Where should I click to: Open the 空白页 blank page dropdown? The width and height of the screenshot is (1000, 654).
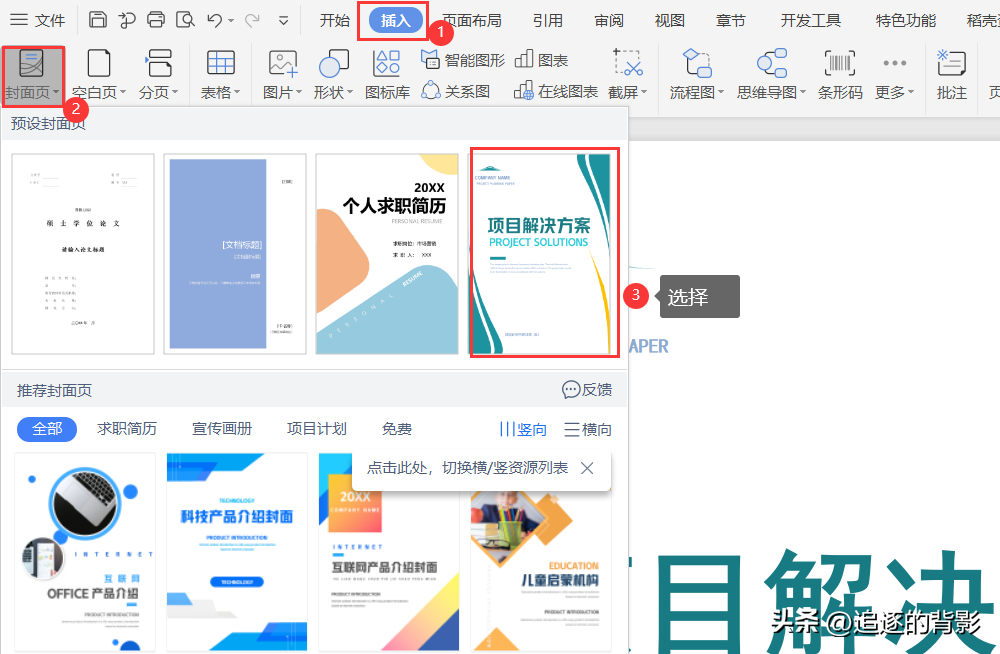click(x=99, y=76)
